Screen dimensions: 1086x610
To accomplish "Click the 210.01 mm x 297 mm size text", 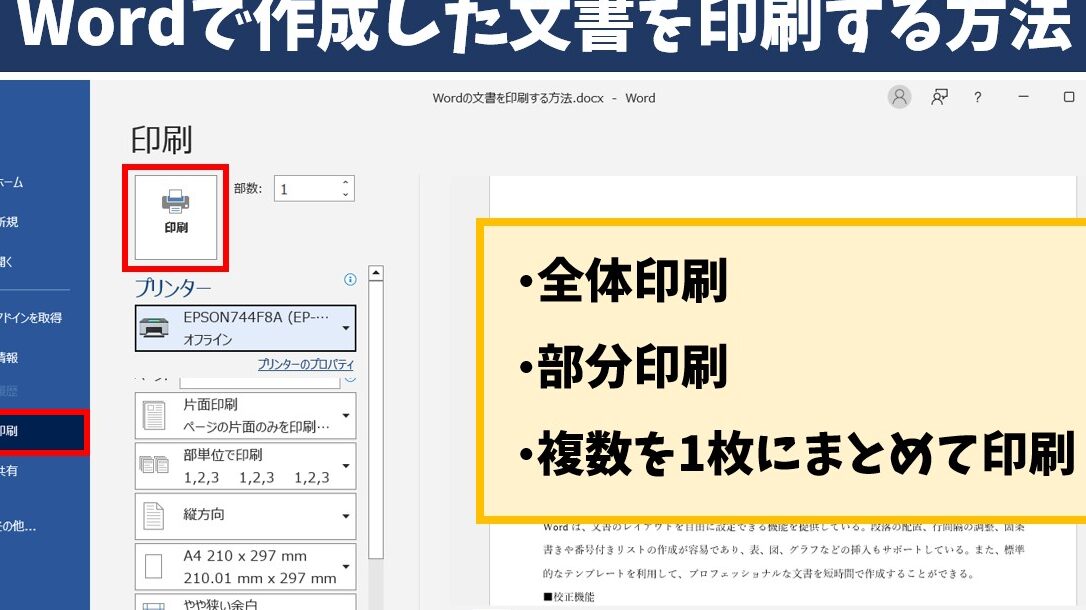I will click(260, 578).
